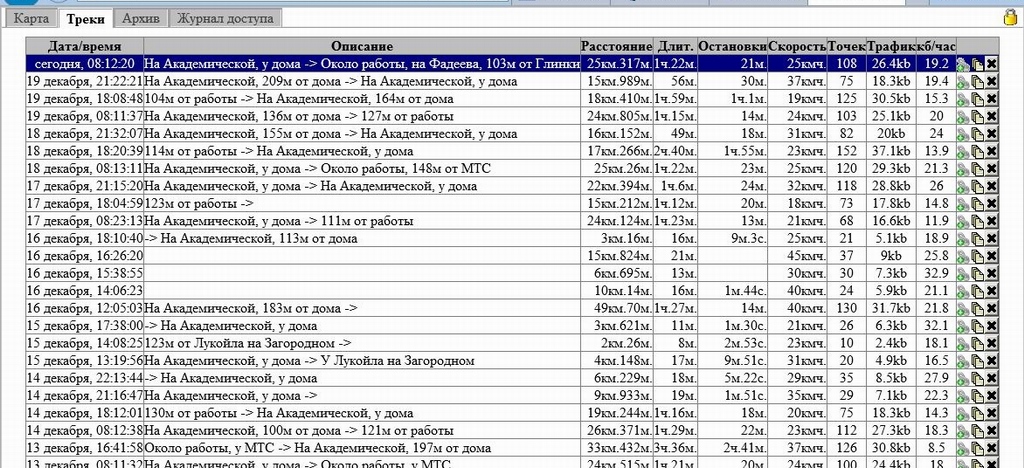Screen dimensions: 1024x468
Task: Copy the 18 декабря 08:13:11 track
Action: tap(977, 169)
